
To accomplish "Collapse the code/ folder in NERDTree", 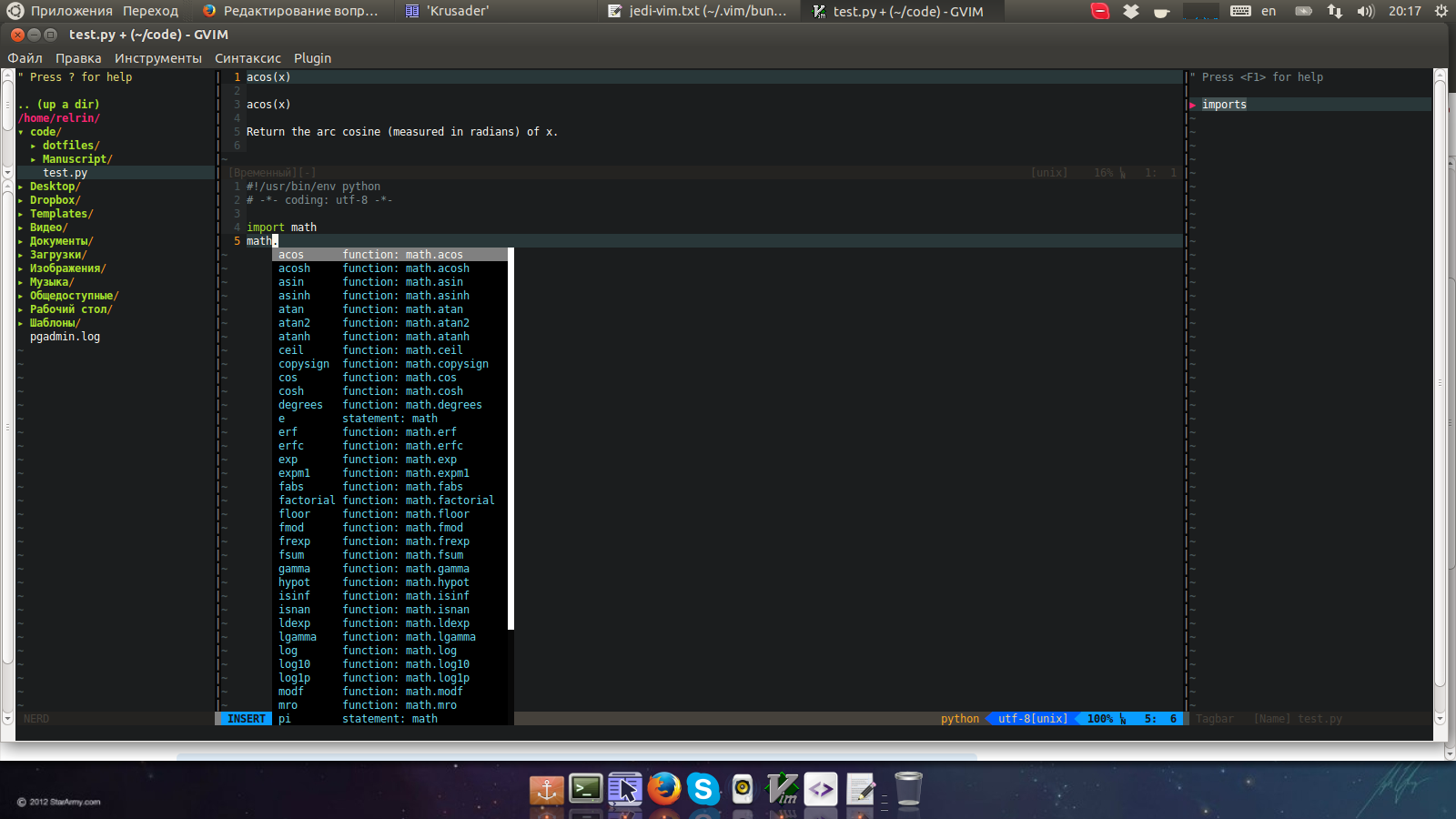I will 21,132.
